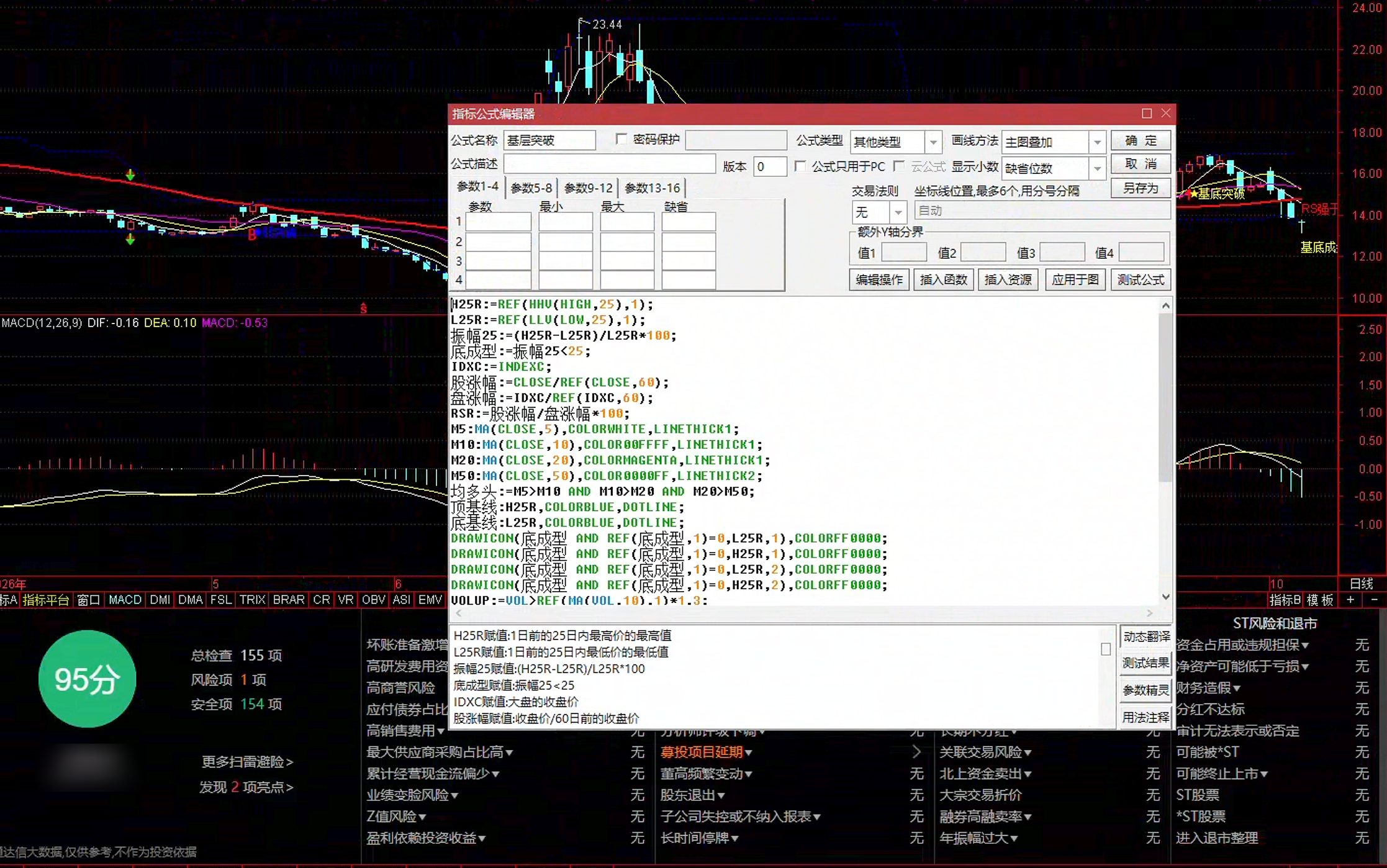The width and height of the screenshot is (1387, 868).
Task: Click the 另存为 button
Action: coord(1141,188)
